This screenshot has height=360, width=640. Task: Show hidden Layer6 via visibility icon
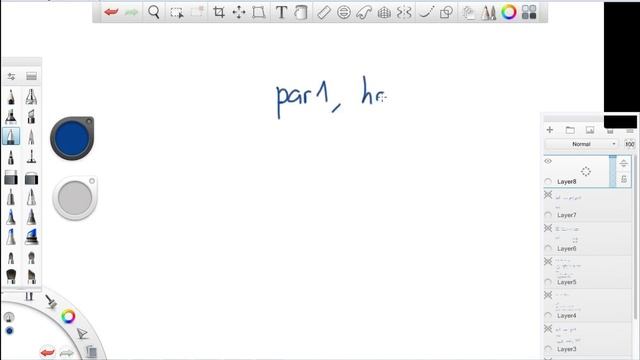point(548,228)
